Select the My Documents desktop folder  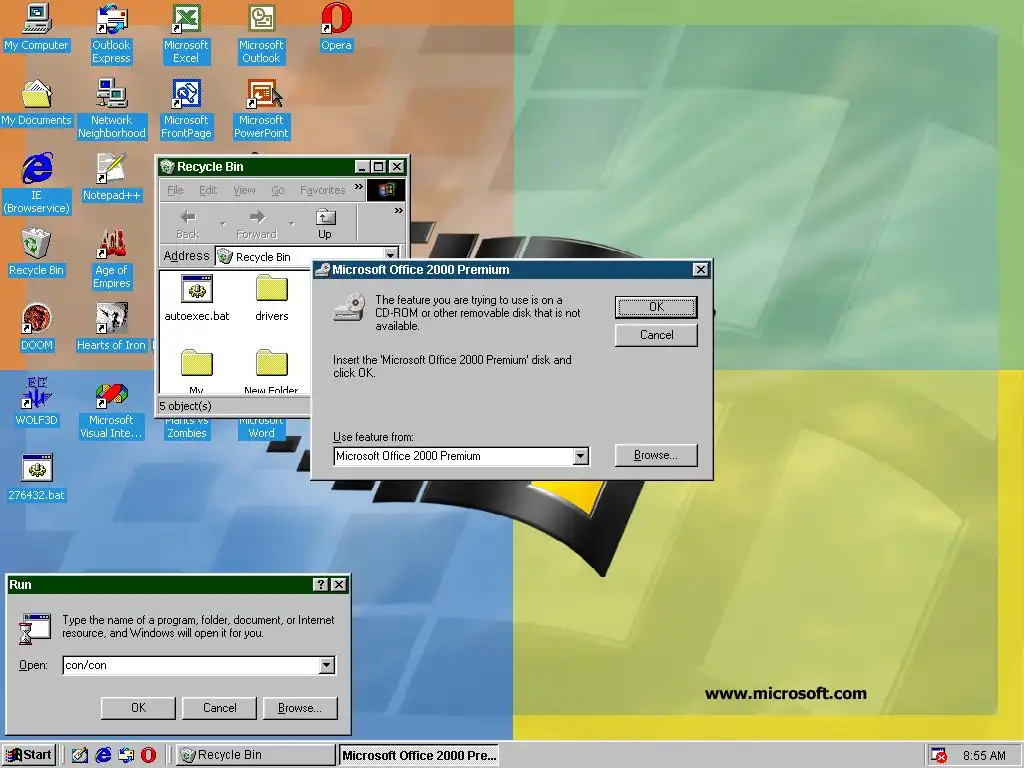37,103
